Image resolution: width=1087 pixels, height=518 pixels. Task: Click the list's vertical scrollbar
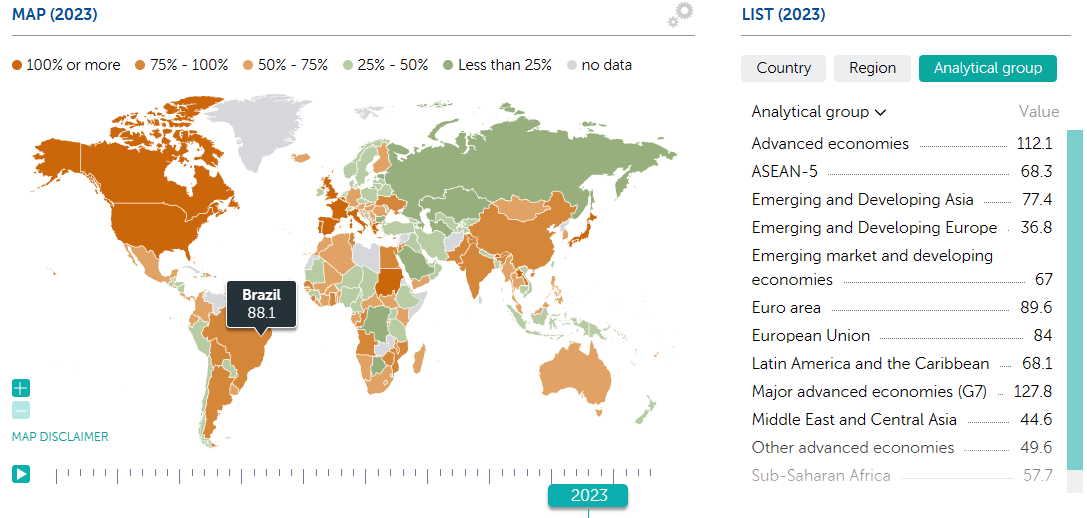point(1075,300)
